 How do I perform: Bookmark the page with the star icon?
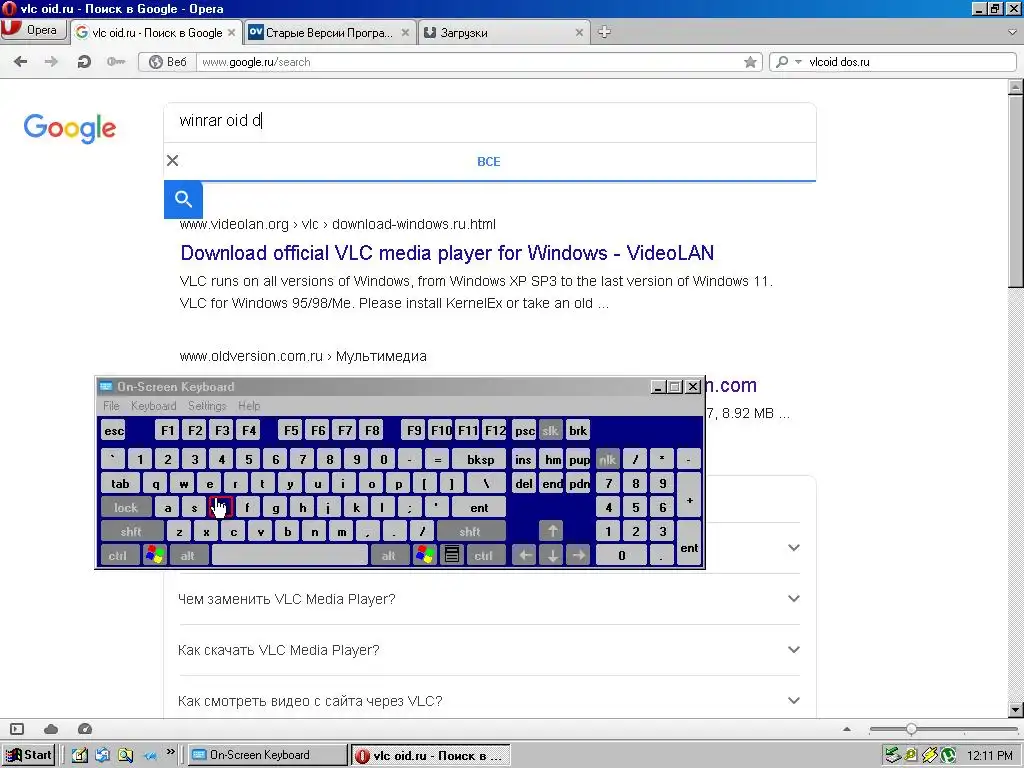tap(750, 62)
